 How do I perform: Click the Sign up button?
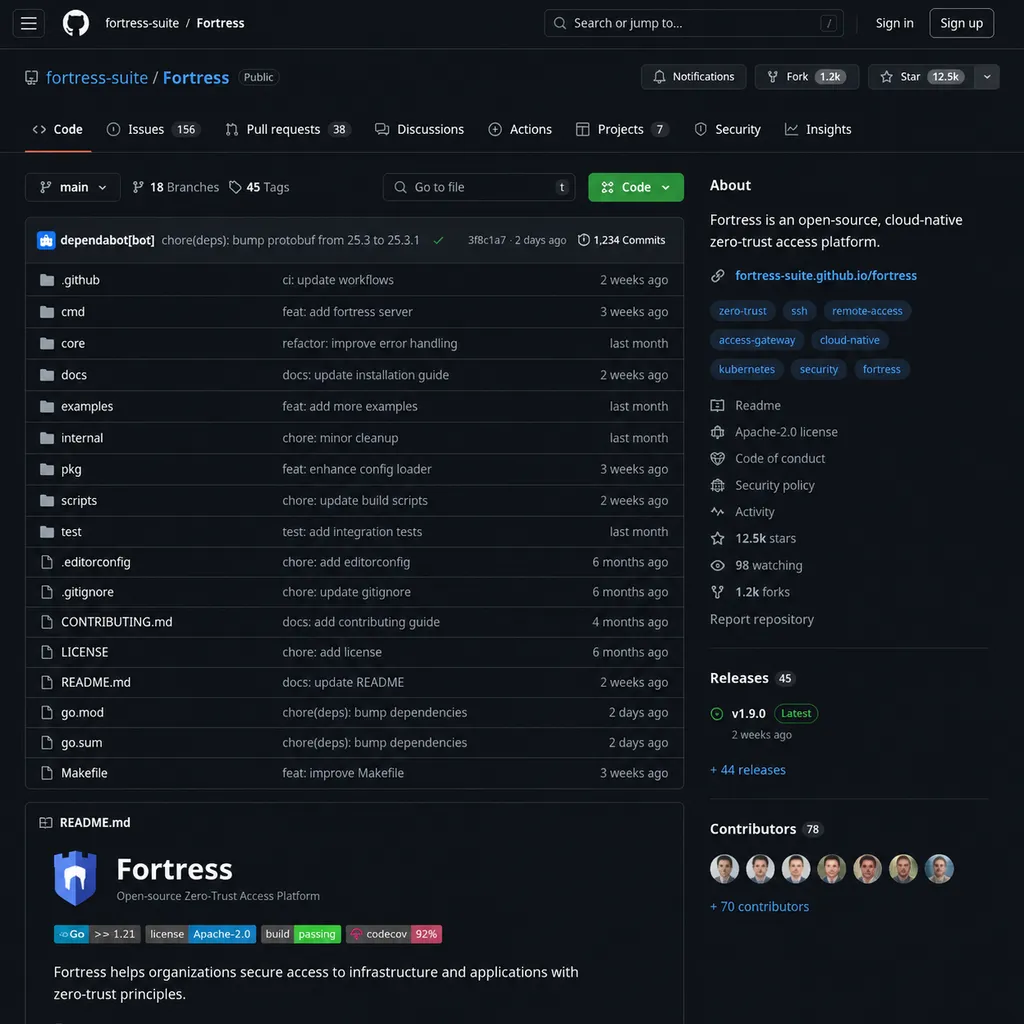pos(961,24)
